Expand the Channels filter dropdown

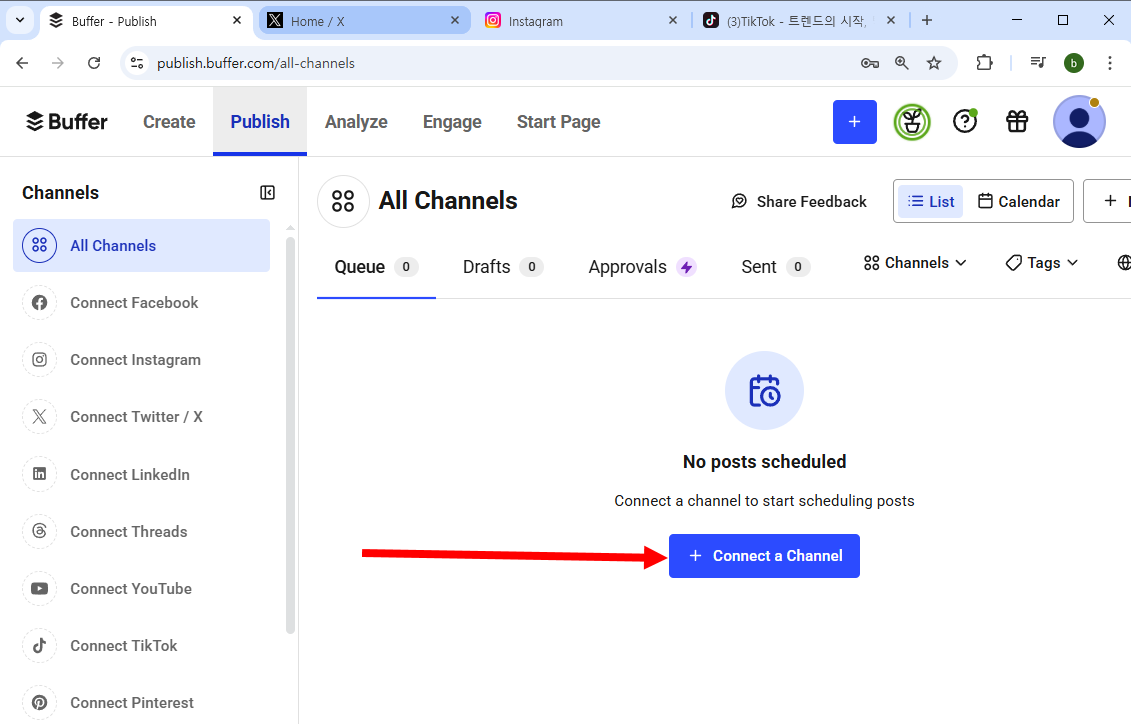pyautogui.click(x=915, y=262)
